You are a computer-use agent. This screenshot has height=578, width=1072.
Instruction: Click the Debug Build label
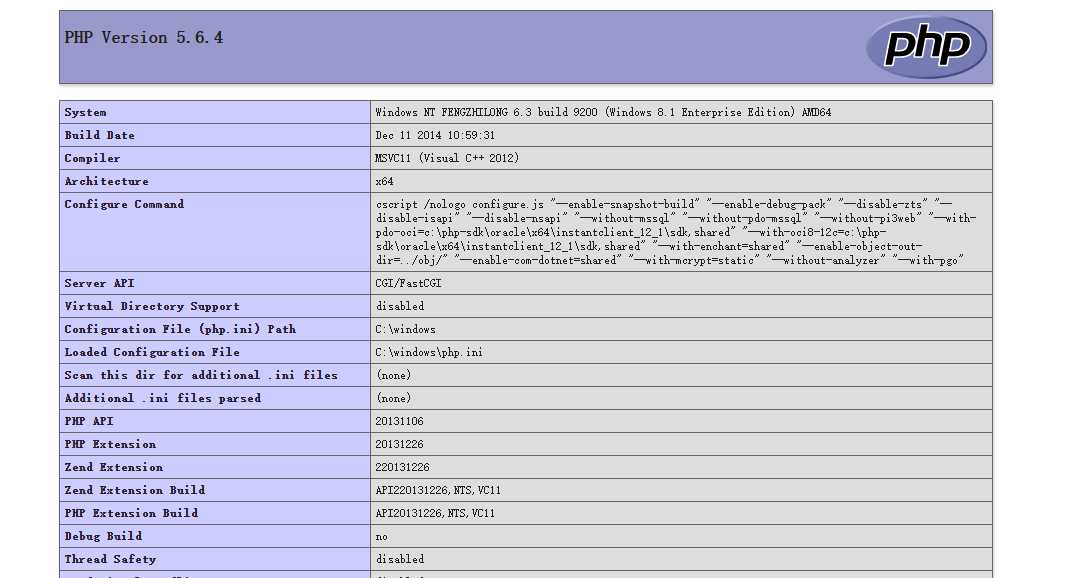click(x=103, y=536)
